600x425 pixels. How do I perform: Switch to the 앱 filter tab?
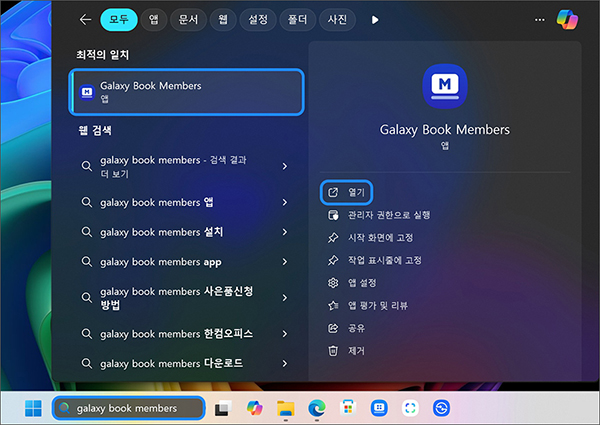pyautogui.click(x=153, y=20)
